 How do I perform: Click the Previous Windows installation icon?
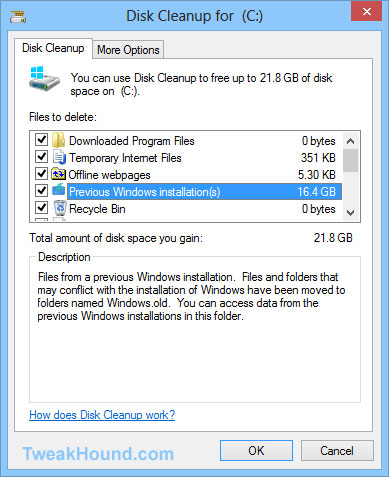click(59, 190)
